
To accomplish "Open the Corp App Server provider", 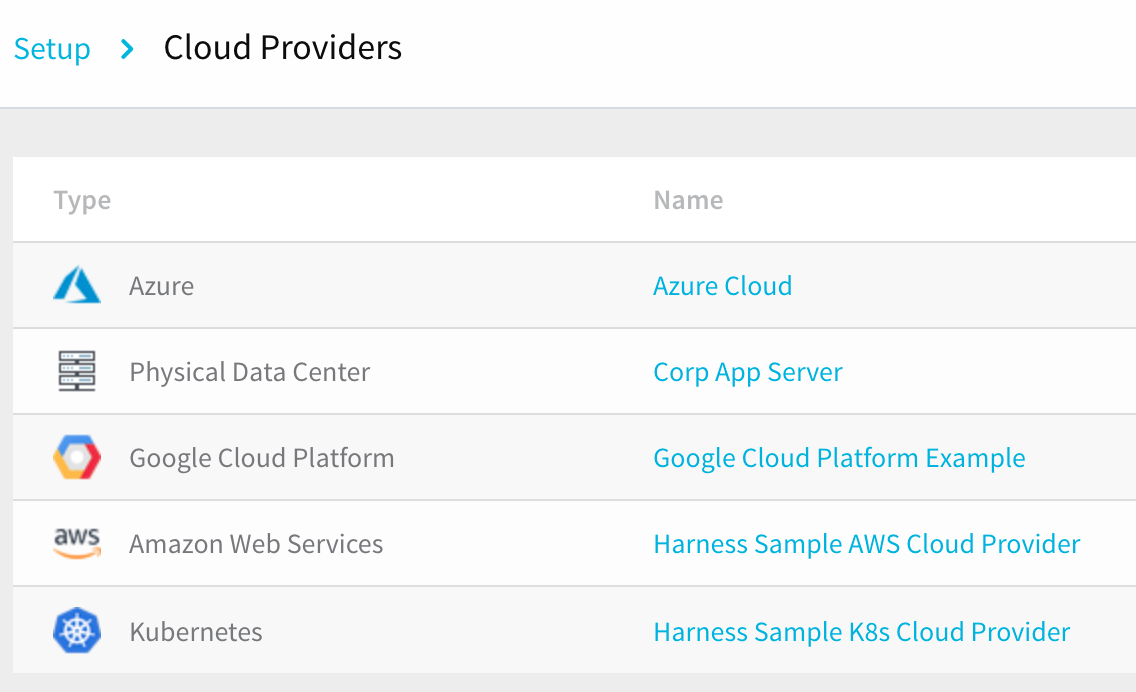I will point(748,372).
